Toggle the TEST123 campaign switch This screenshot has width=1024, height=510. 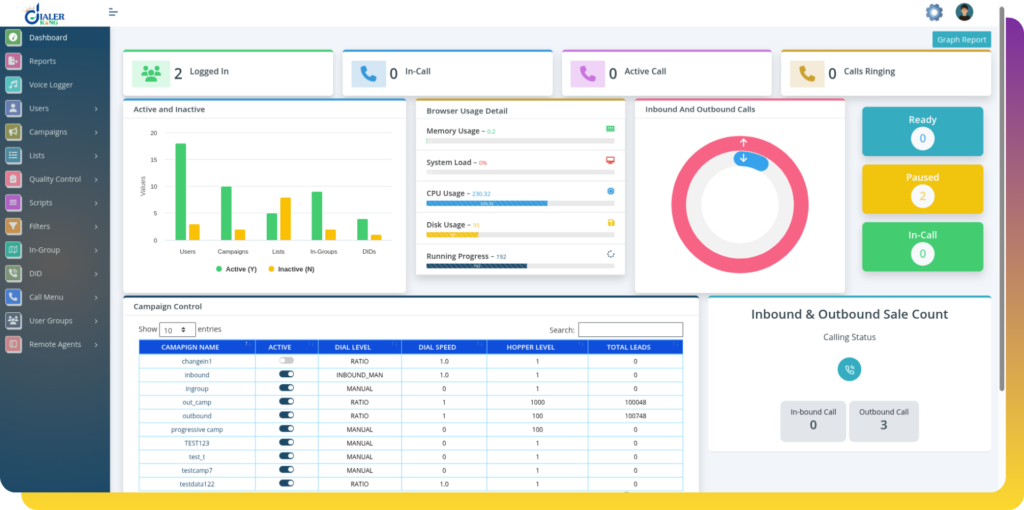click(x=287, y=442)
